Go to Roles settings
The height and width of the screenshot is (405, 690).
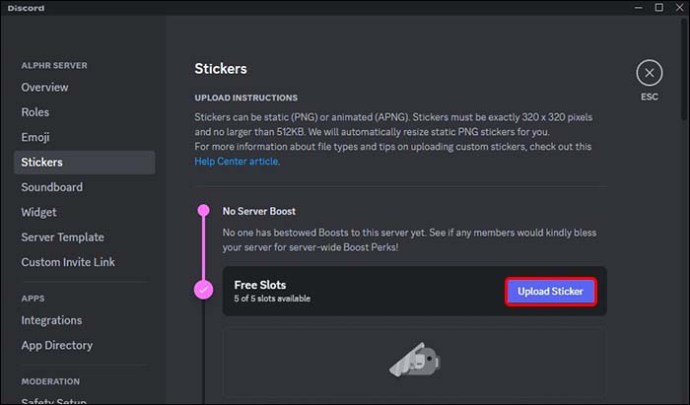(x=35, y=112)
